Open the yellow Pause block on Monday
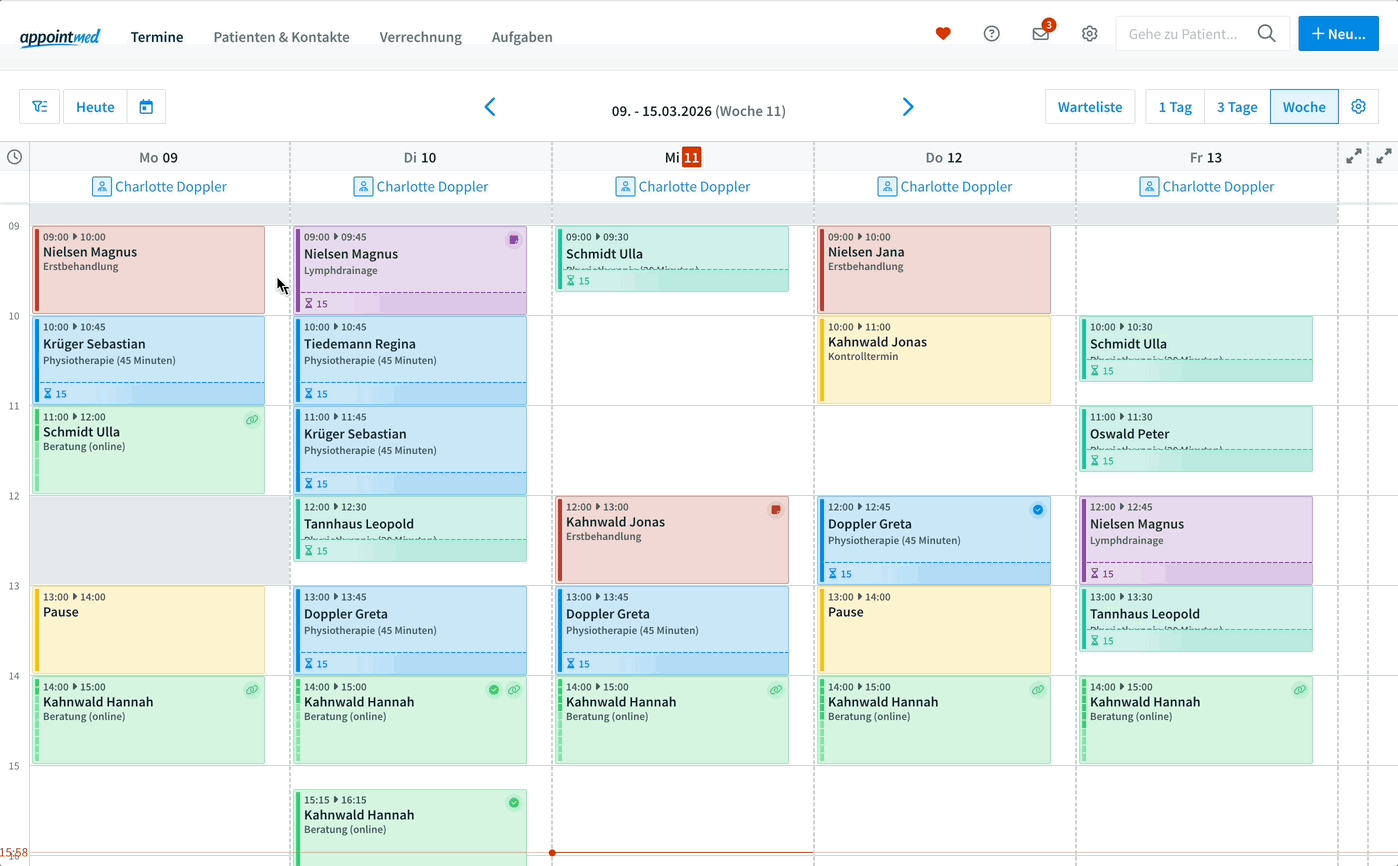The width and height of the screenshot is (1398, 866). pos(148,630)
